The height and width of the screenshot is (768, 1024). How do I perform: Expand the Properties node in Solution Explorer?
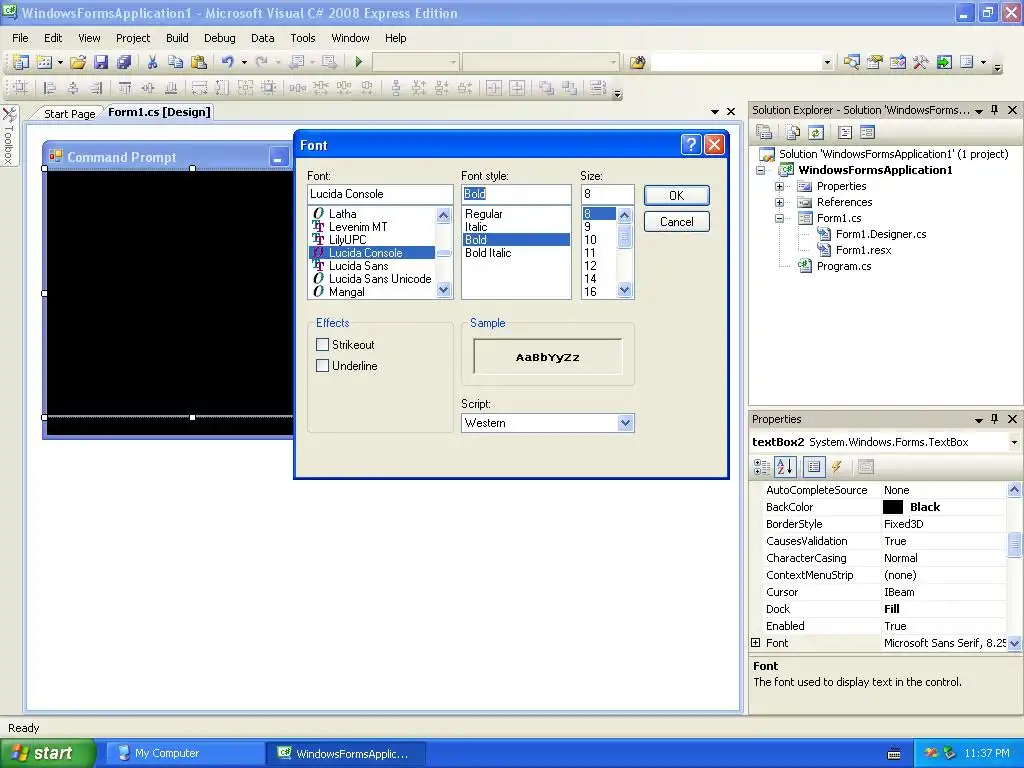779,186
